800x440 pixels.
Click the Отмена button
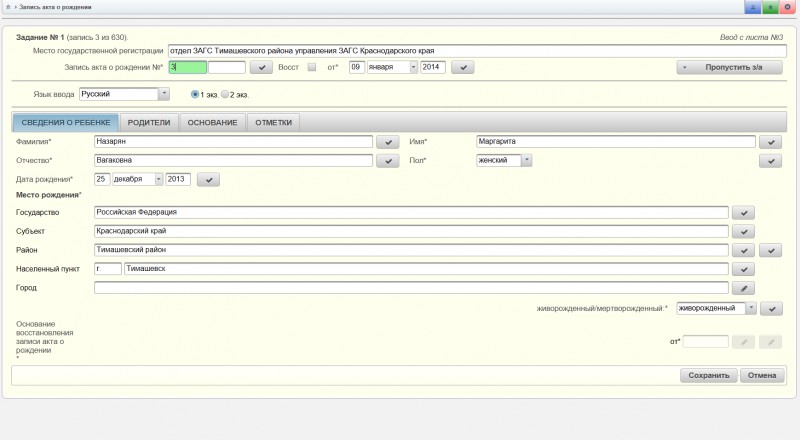pos(762,375)
